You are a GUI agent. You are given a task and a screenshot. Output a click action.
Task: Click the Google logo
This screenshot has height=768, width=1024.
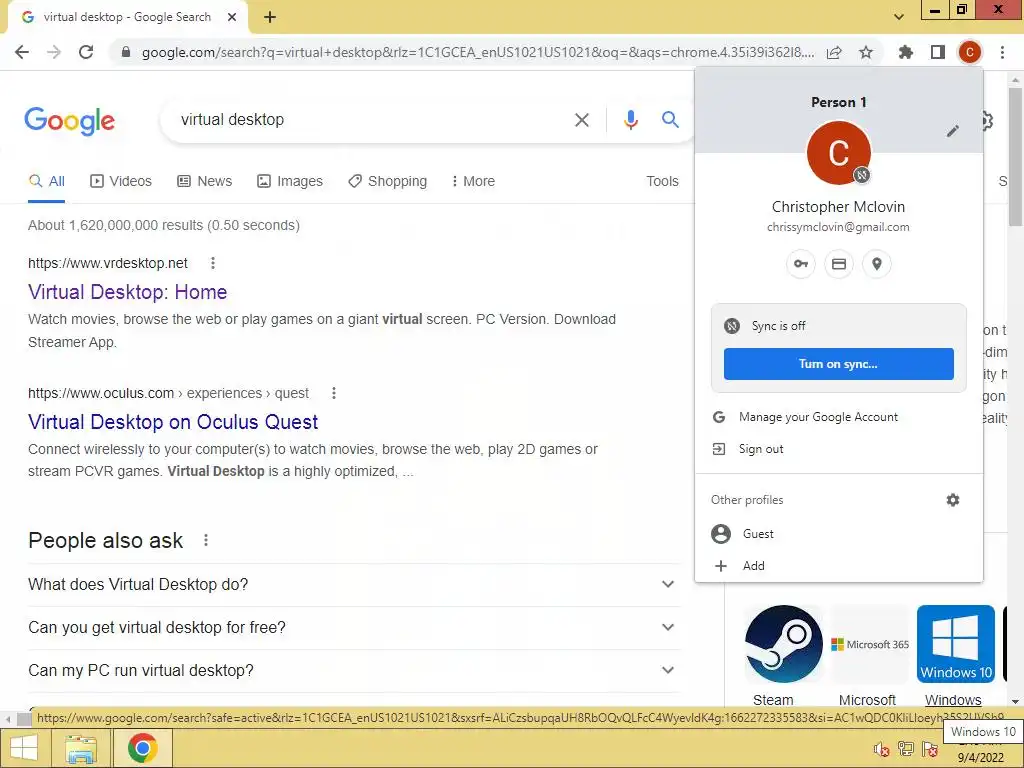[70, 121]
